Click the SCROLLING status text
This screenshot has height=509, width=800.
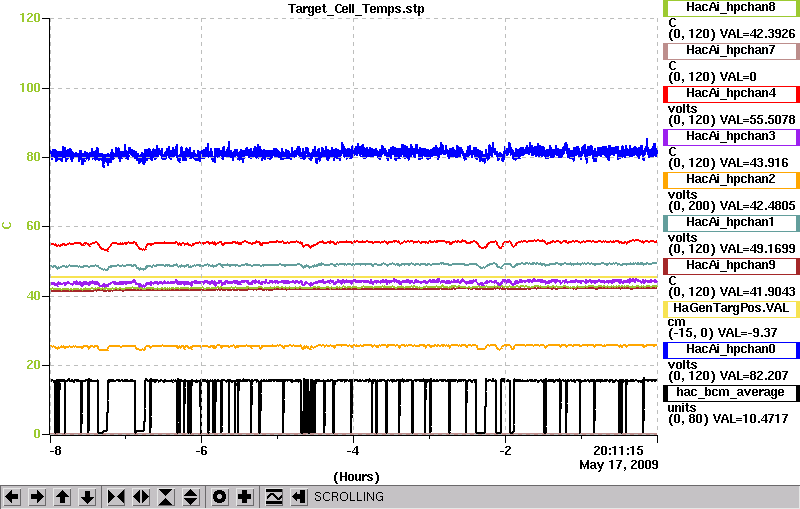(x=348, y=497)
